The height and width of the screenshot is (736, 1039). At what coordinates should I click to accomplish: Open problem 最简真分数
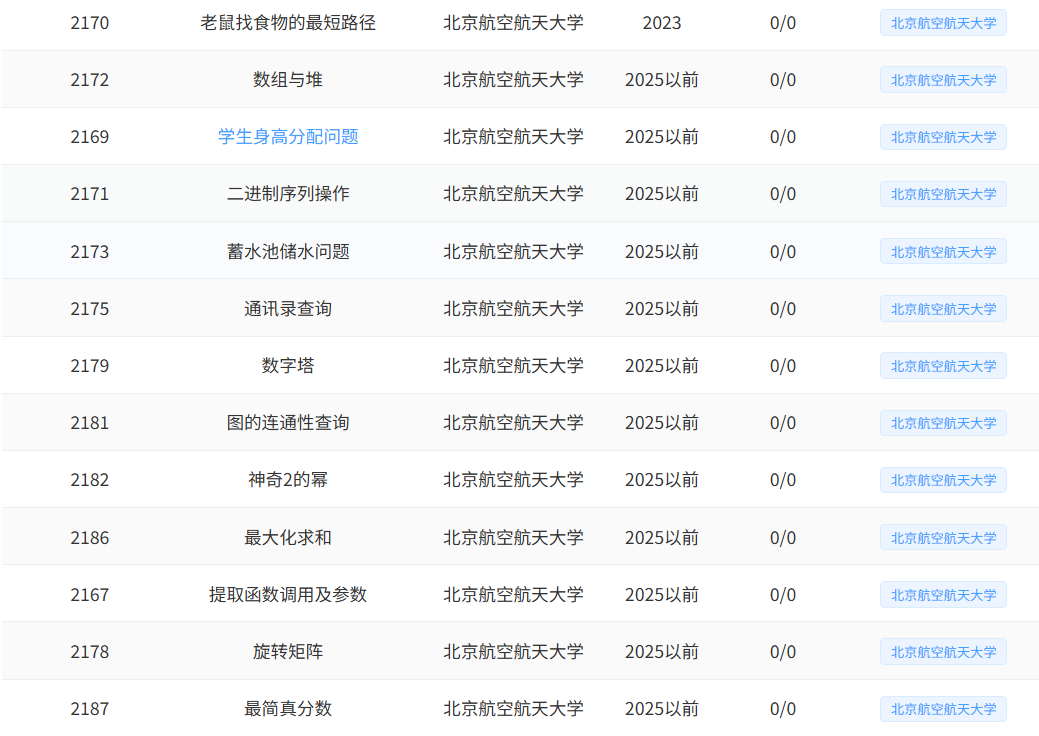pos(288,709)
